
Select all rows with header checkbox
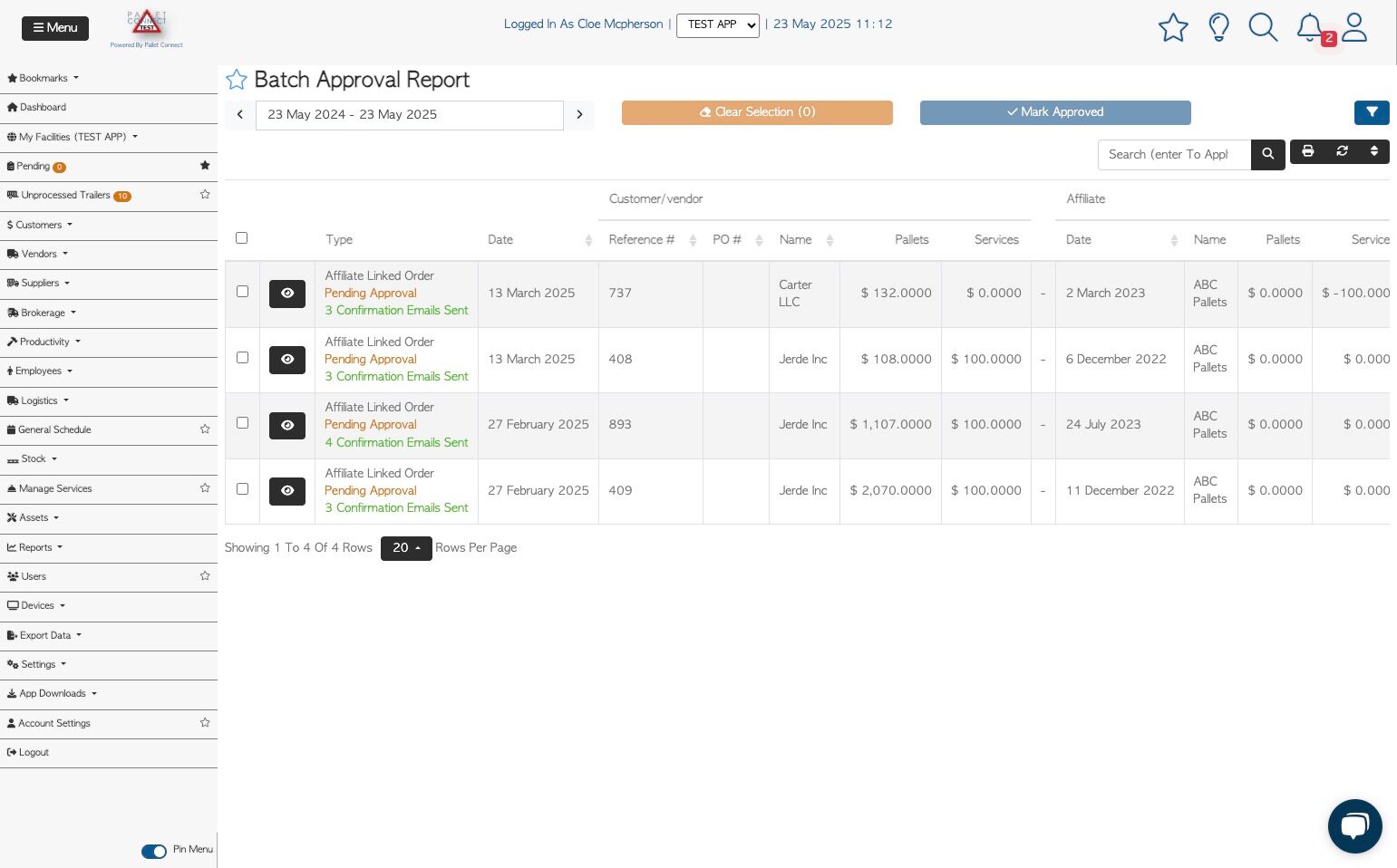[x=241, y=238]
